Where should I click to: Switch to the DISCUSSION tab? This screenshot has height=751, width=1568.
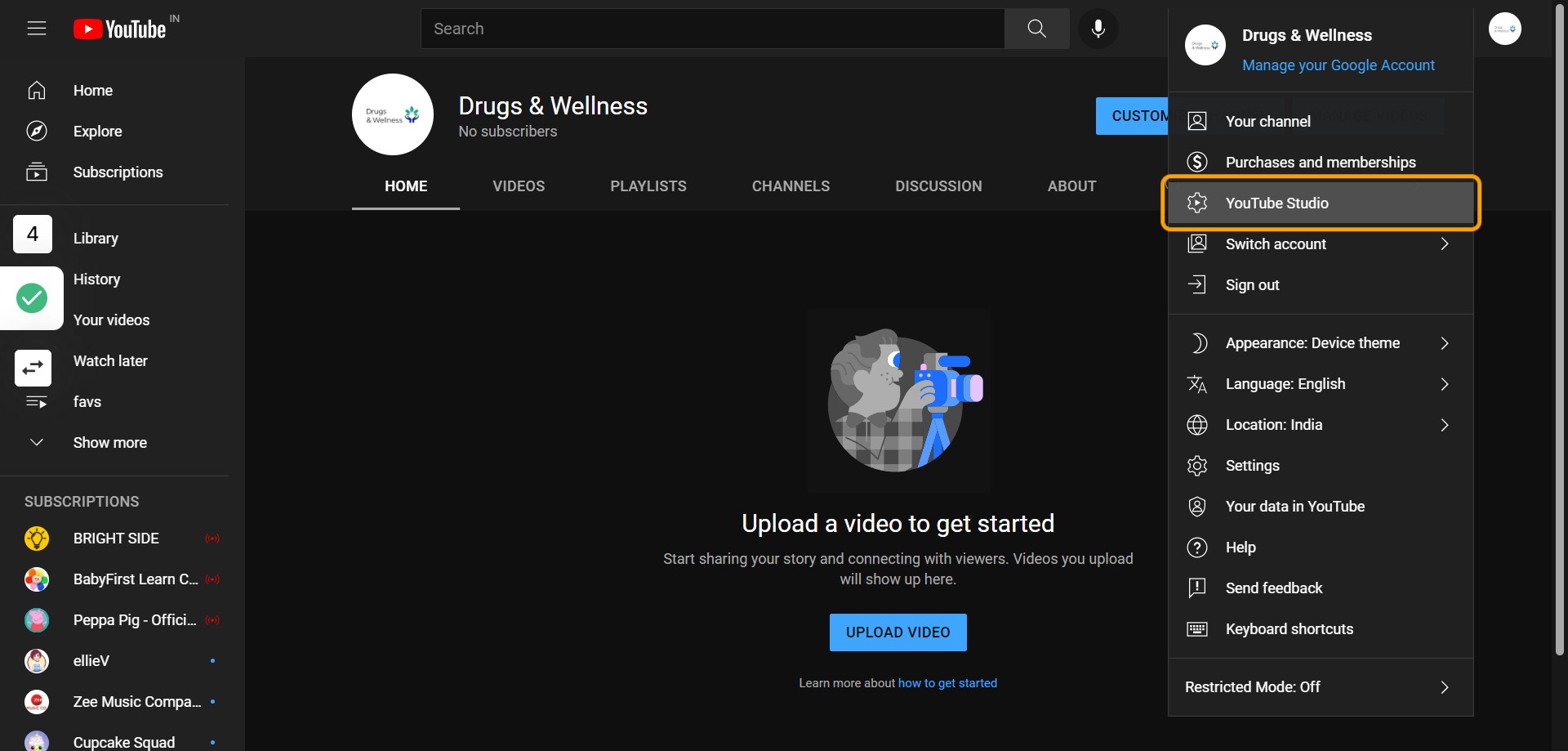pos(938,186)
